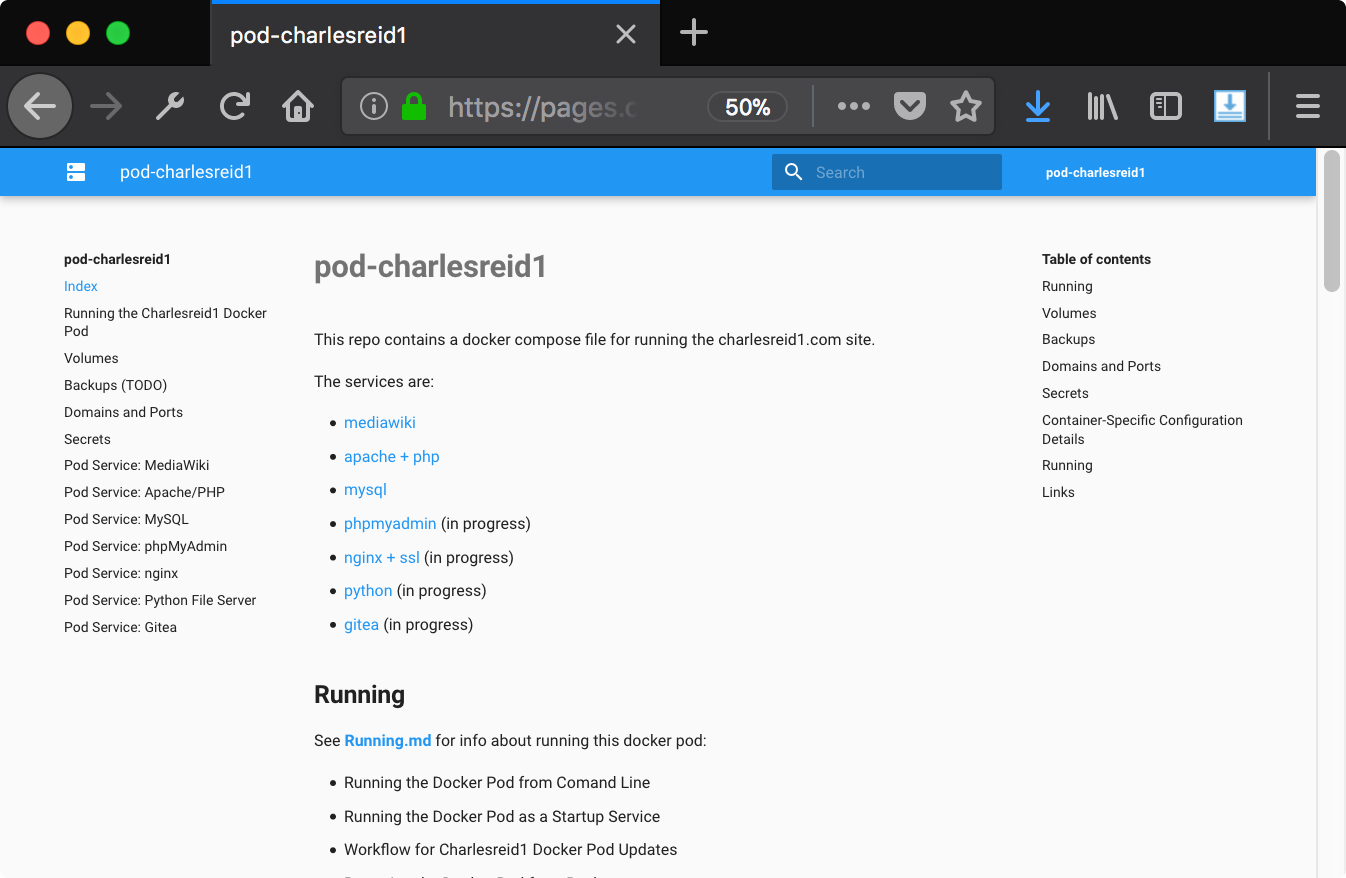
Task: Open Pod Service: phpMyAdmin page
Action: (x=145, y=546)
